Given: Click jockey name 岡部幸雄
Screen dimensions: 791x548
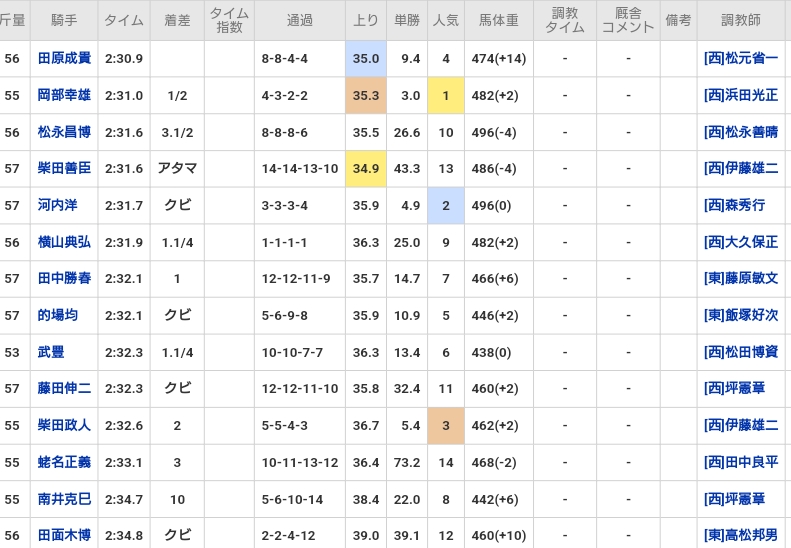Looking at the screenshot, I should (x=64, y=96).
